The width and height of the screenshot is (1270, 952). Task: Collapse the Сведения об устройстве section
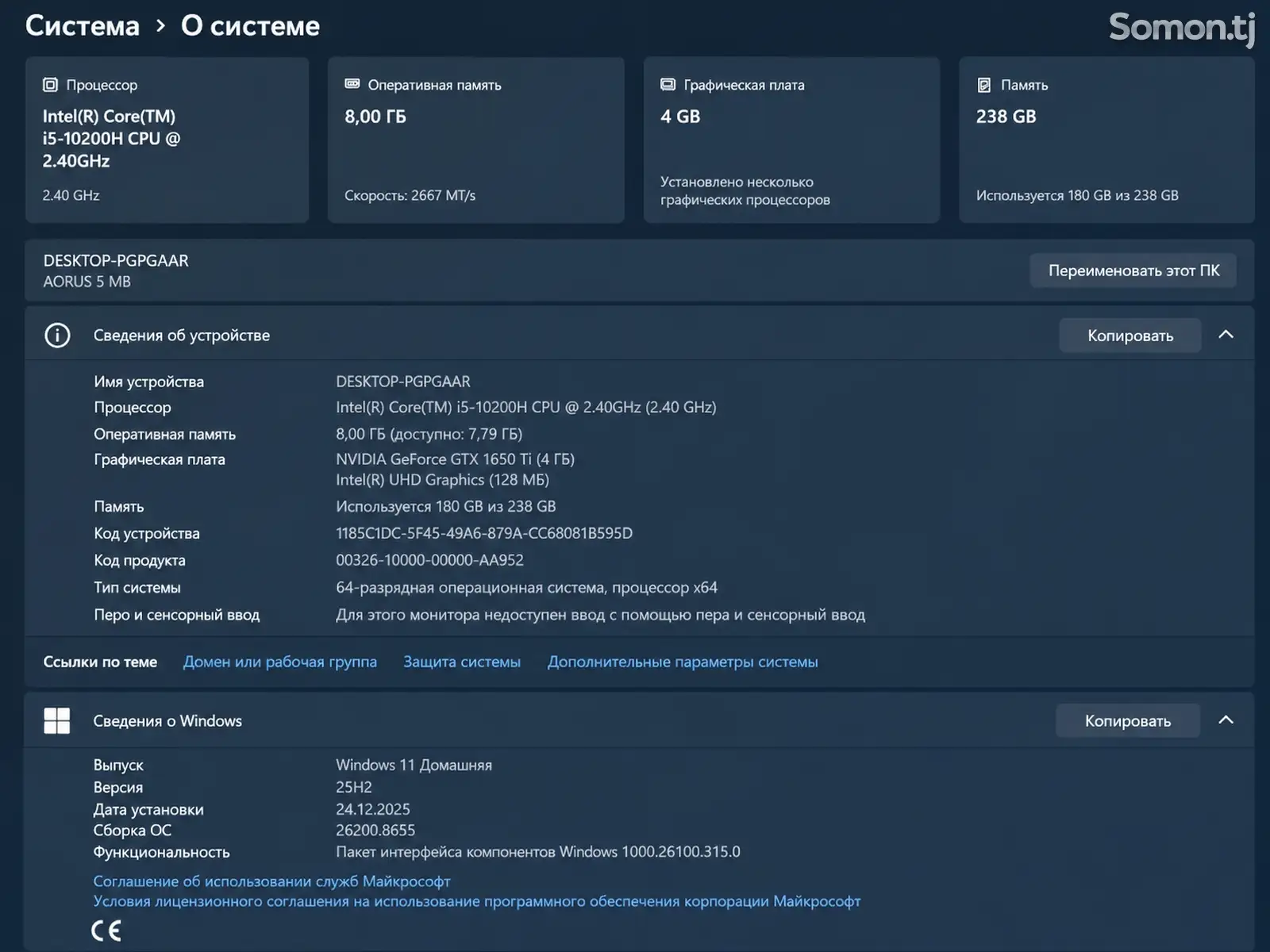pyautogui.click(x=1226, y=335)
